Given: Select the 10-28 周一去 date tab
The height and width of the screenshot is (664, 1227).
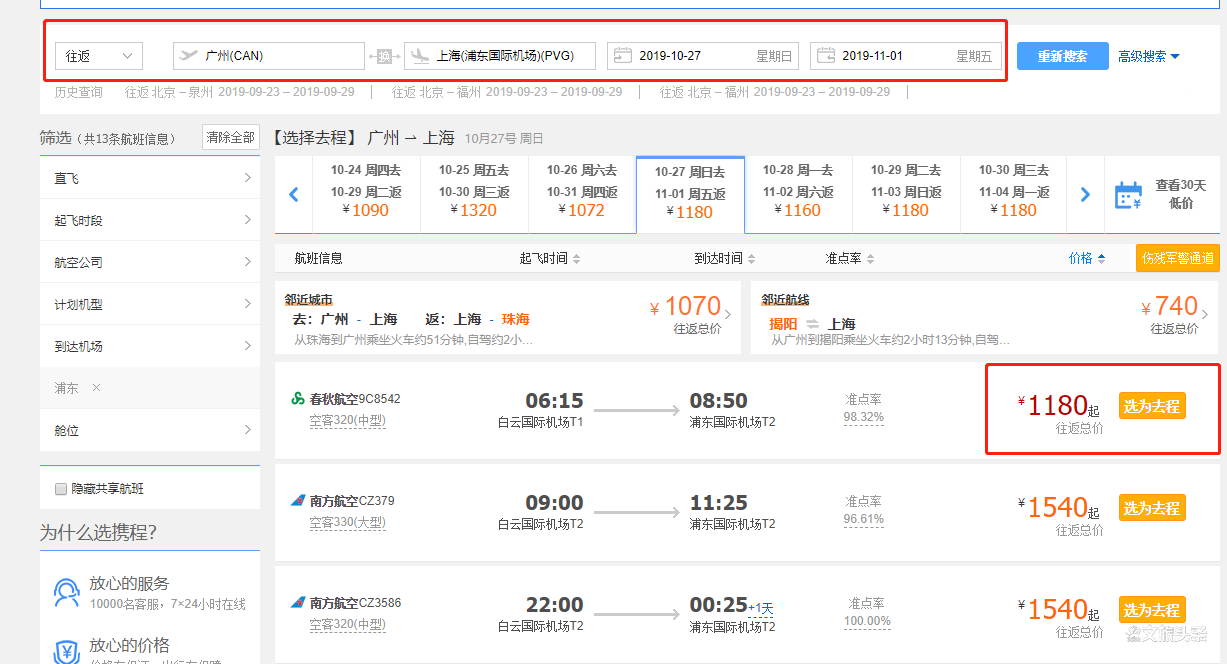Looking at the screenshot, I should tap(798, 190).
